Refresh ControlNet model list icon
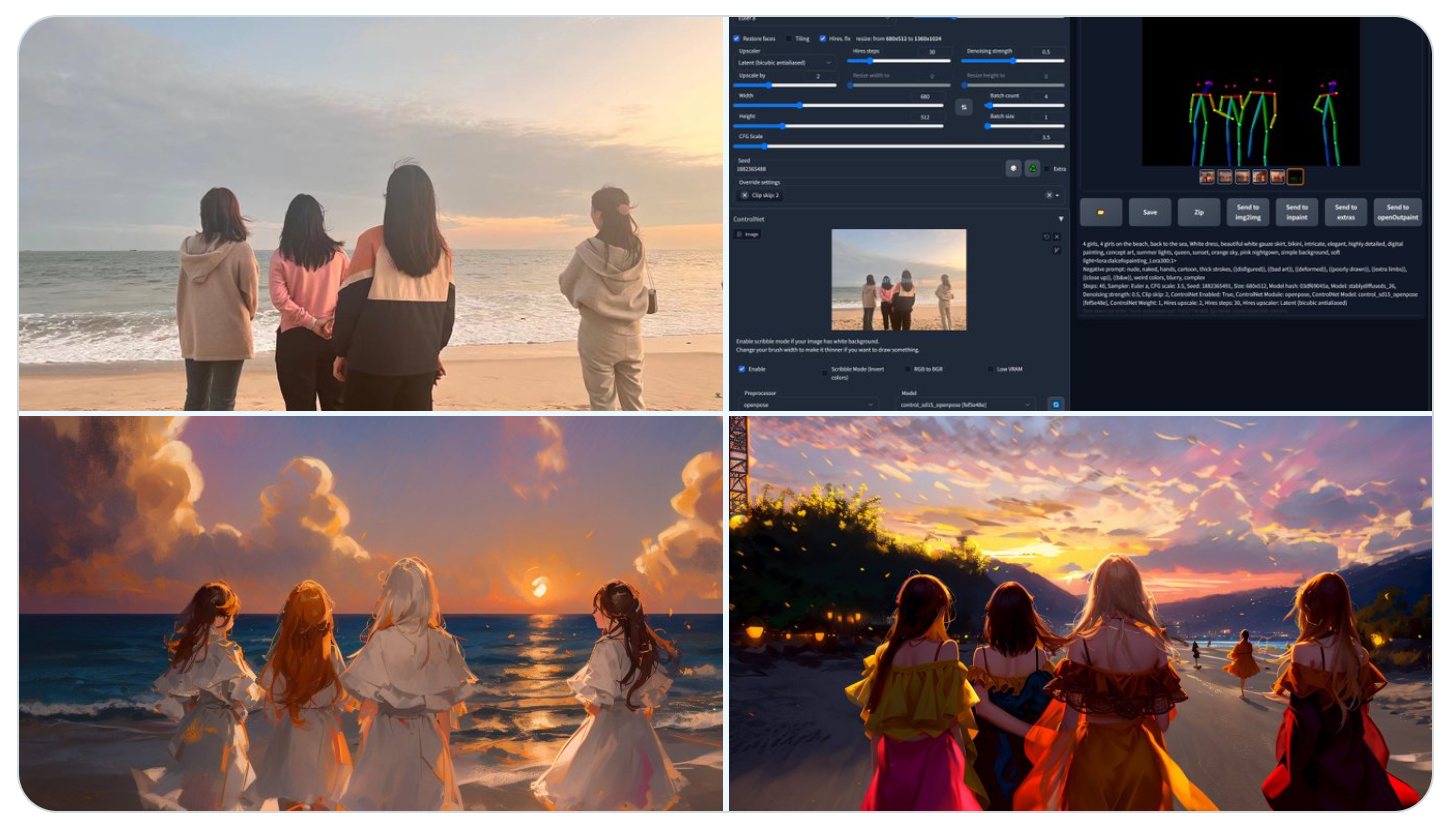The width and height of the screenshot is (1456, 822). (x=1055, y=404)
